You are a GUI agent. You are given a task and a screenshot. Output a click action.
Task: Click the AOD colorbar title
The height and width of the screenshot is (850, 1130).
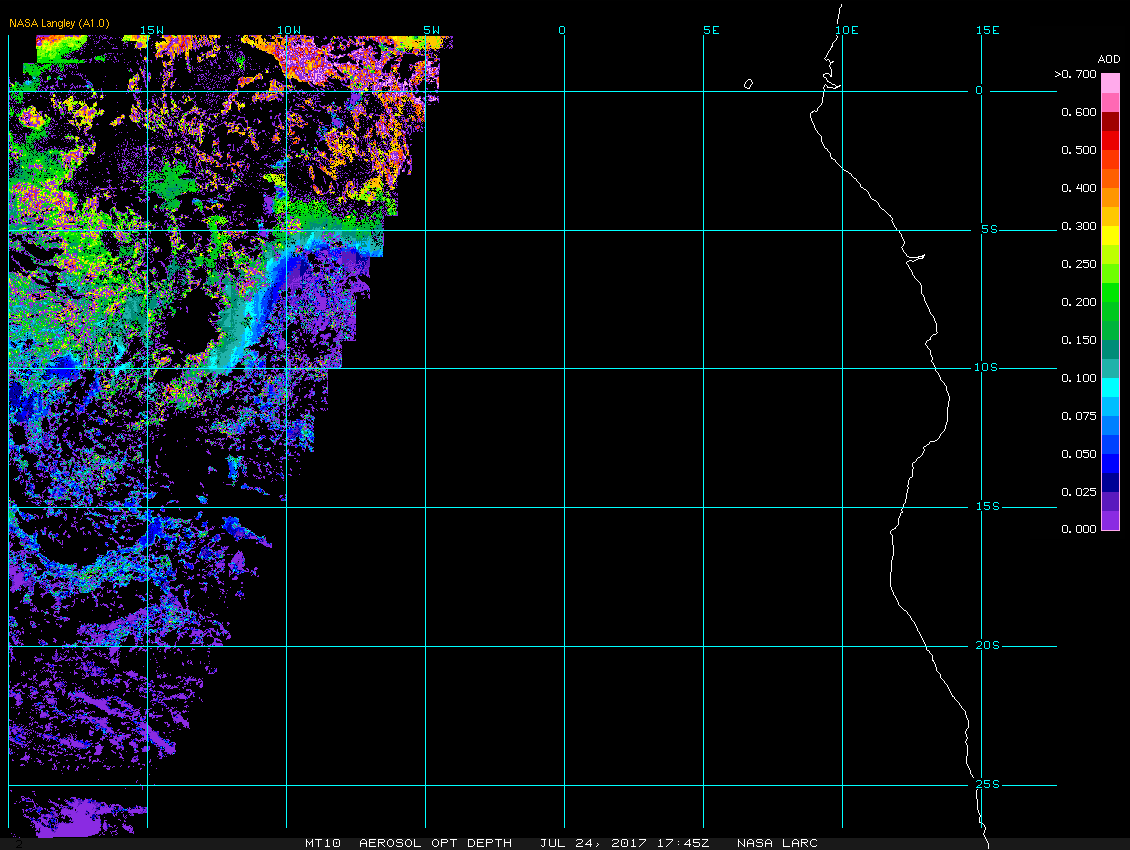1108,59
